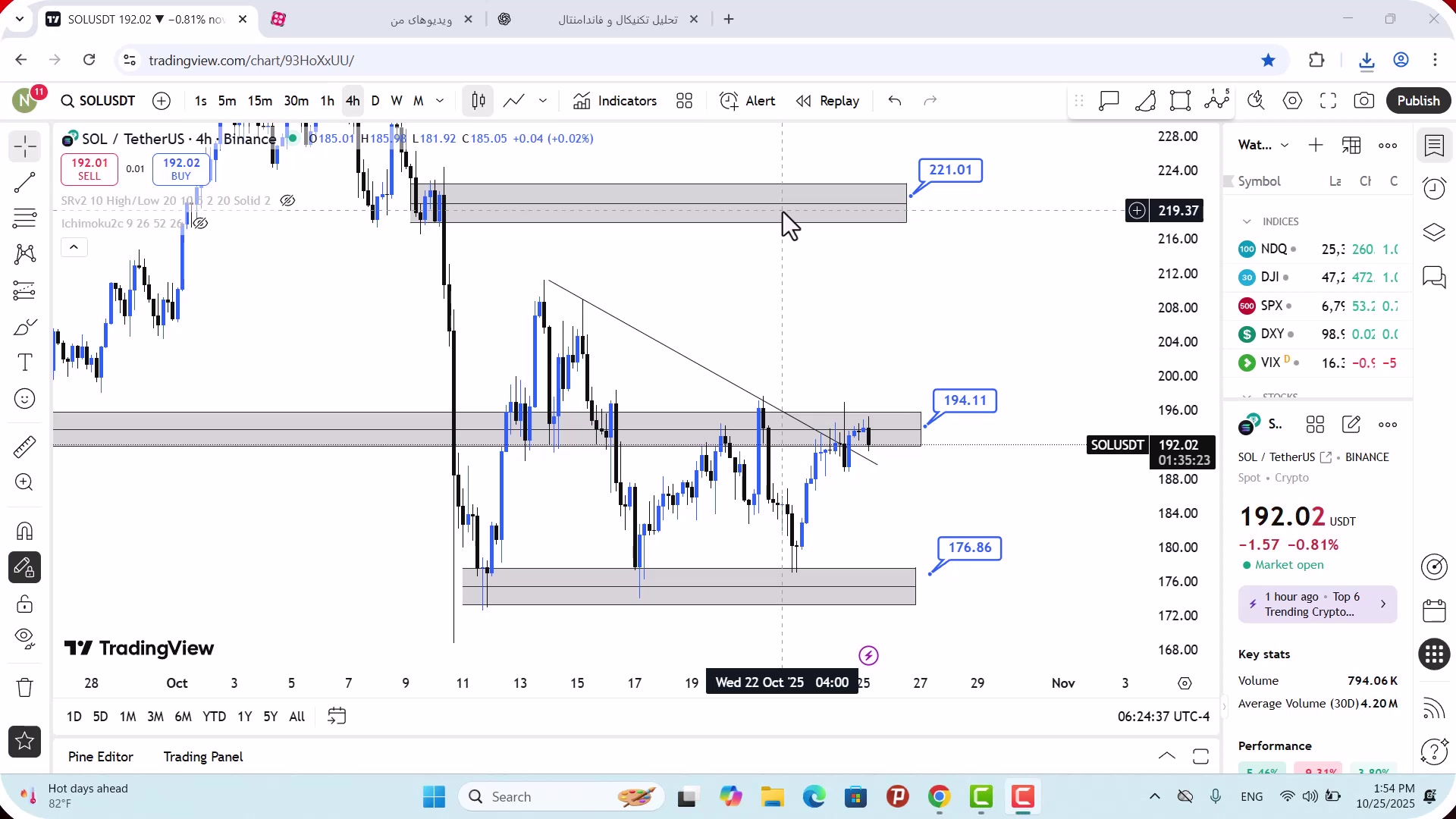Add symbol to compare plus icon
1456x819 pixels.
(x=162, y=101)
